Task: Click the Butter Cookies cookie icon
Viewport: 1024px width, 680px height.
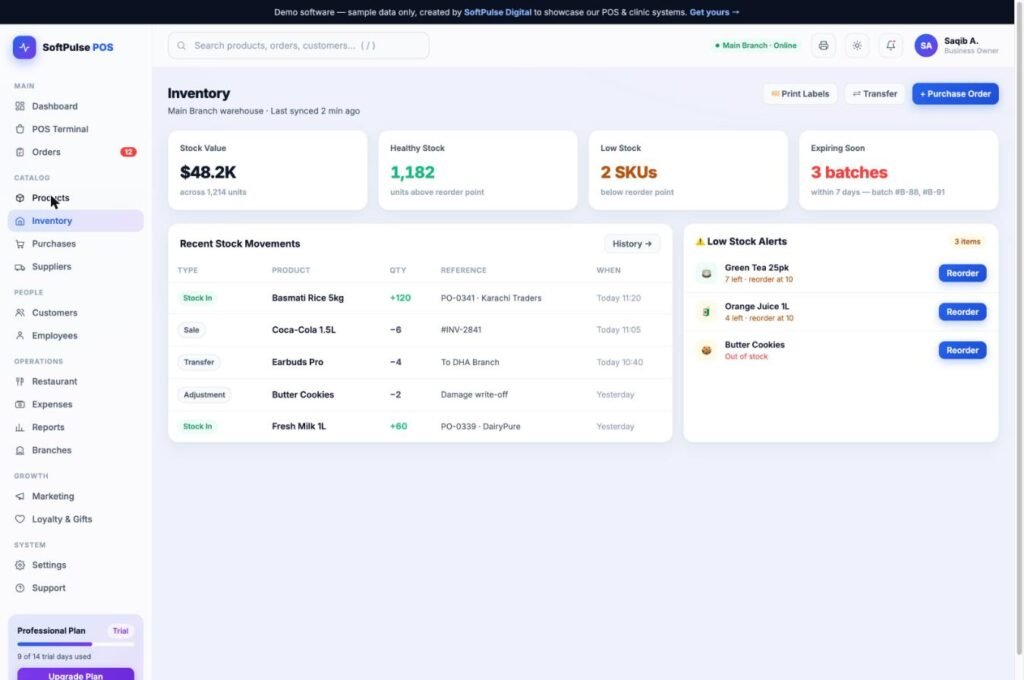Action: 706,350
